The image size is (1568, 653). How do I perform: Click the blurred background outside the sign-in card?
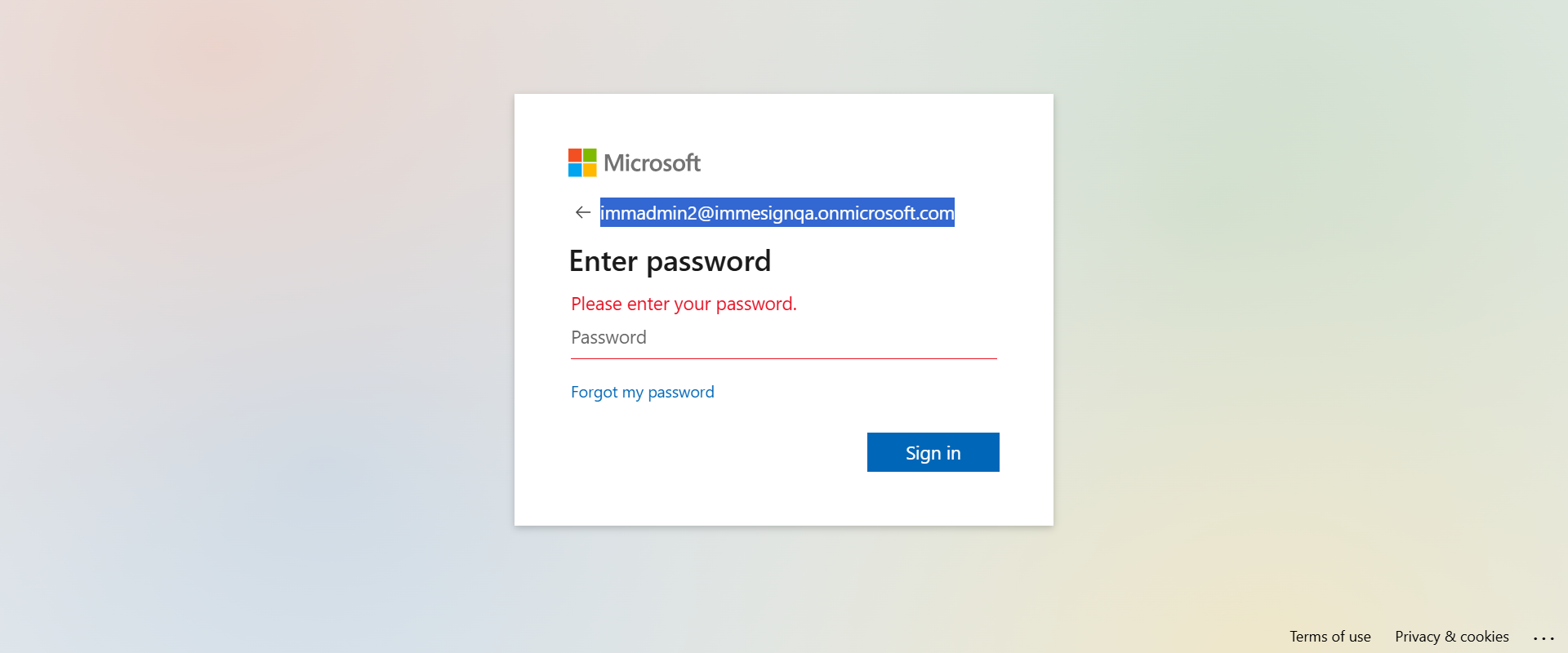click(245, 326)
